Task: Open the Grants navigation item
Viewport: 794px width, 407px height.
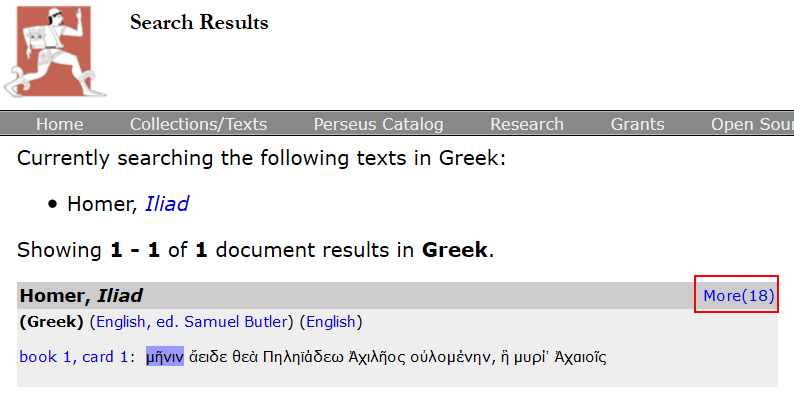Action: [x=637, y=124]
